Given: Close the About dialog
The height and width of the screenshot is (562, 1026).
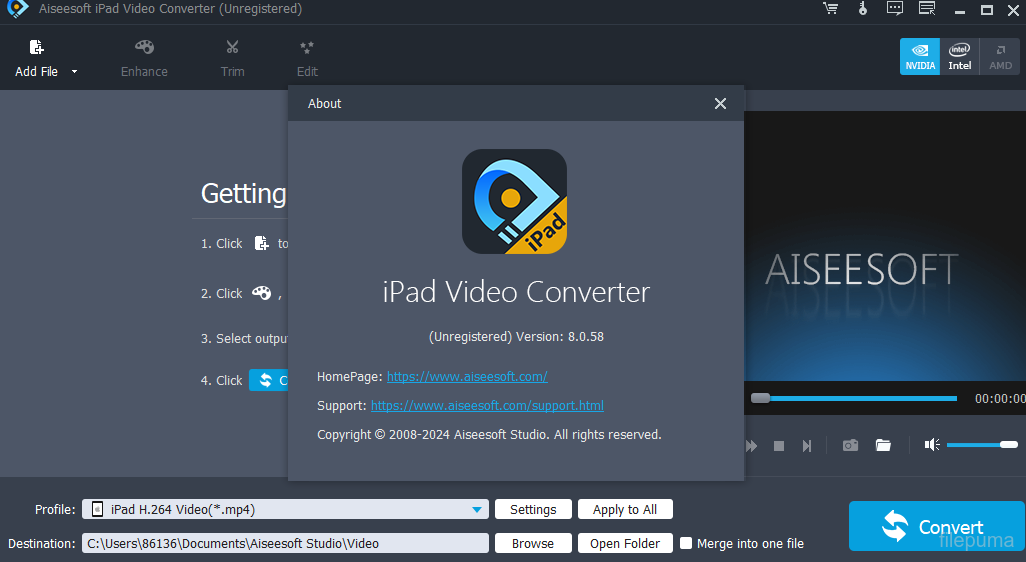Looking at the screenshot, I should pos(720,104).
